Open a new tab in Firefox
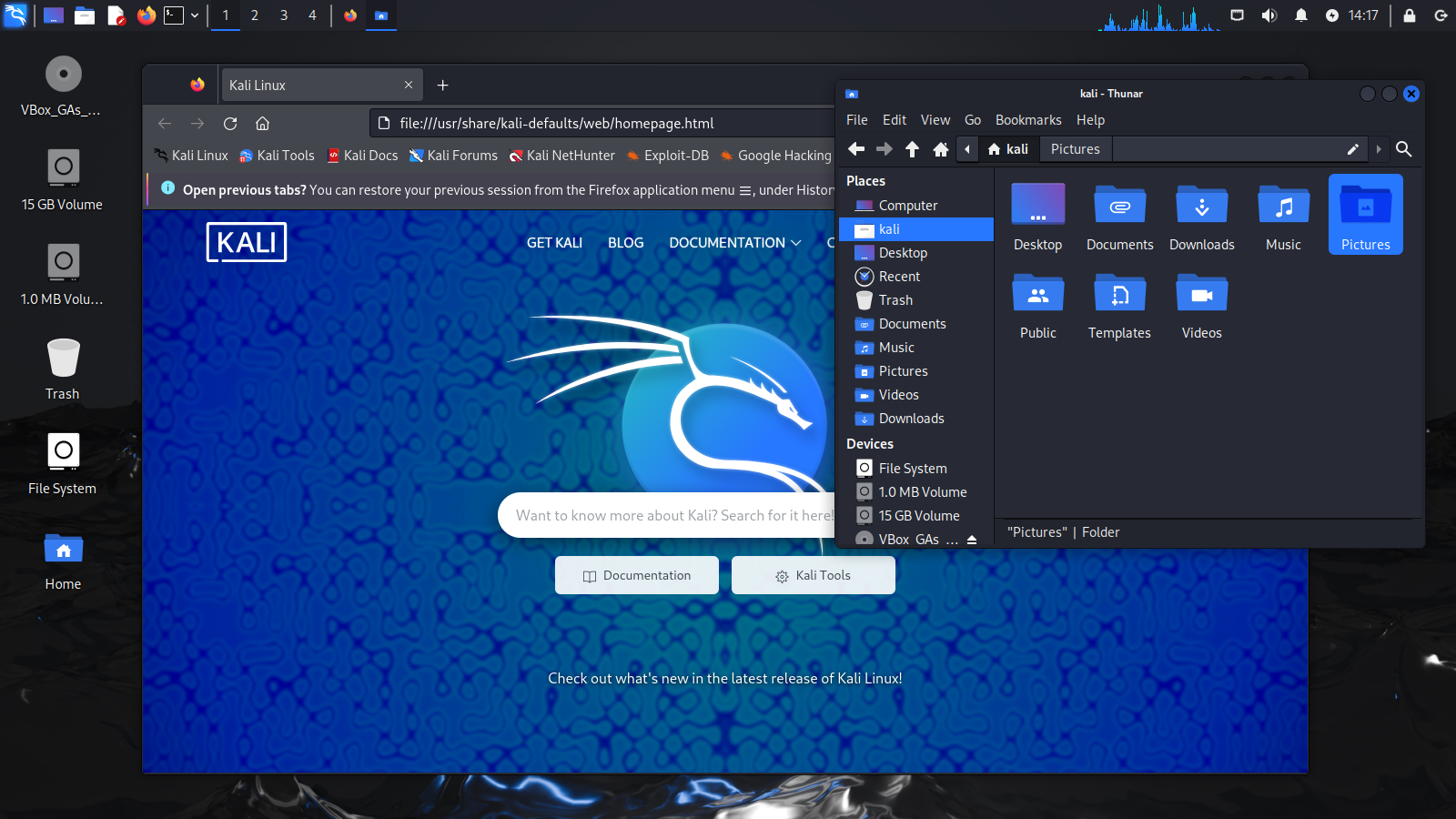This screenshot has height=819, width=1456. pyautogui.click(x=443, y=86)
